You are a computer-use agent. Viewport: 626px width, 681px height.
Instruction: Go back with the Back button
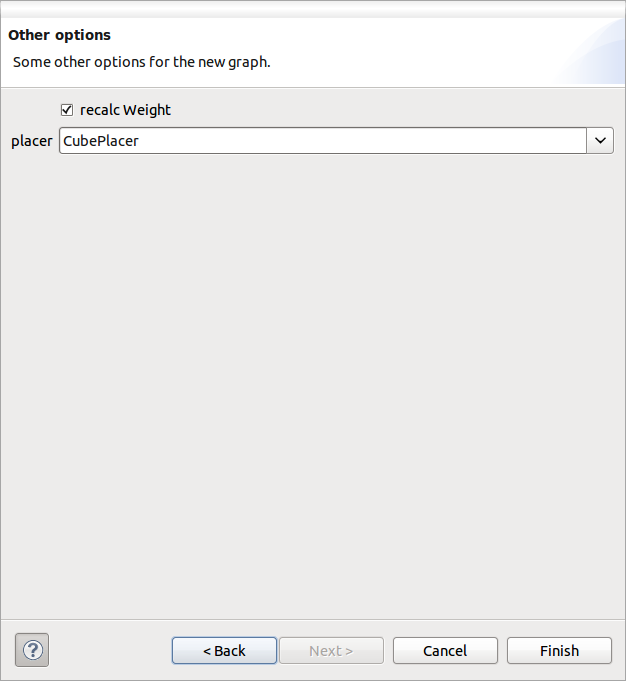(224, 650)
